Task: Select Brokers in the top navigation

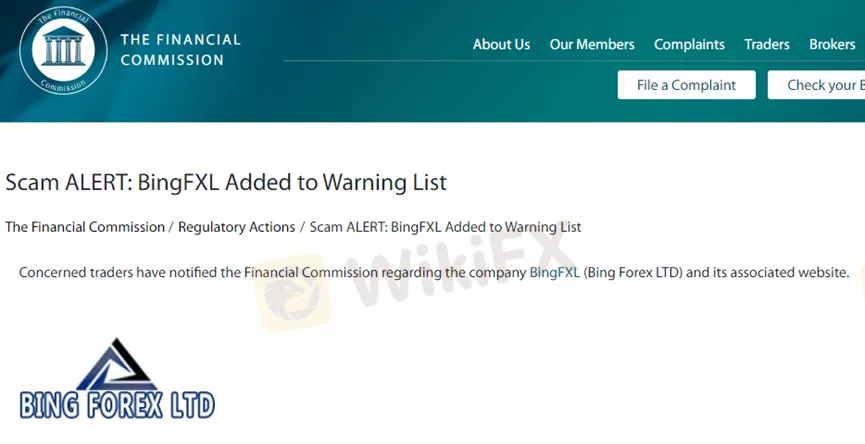Action: 832,45
